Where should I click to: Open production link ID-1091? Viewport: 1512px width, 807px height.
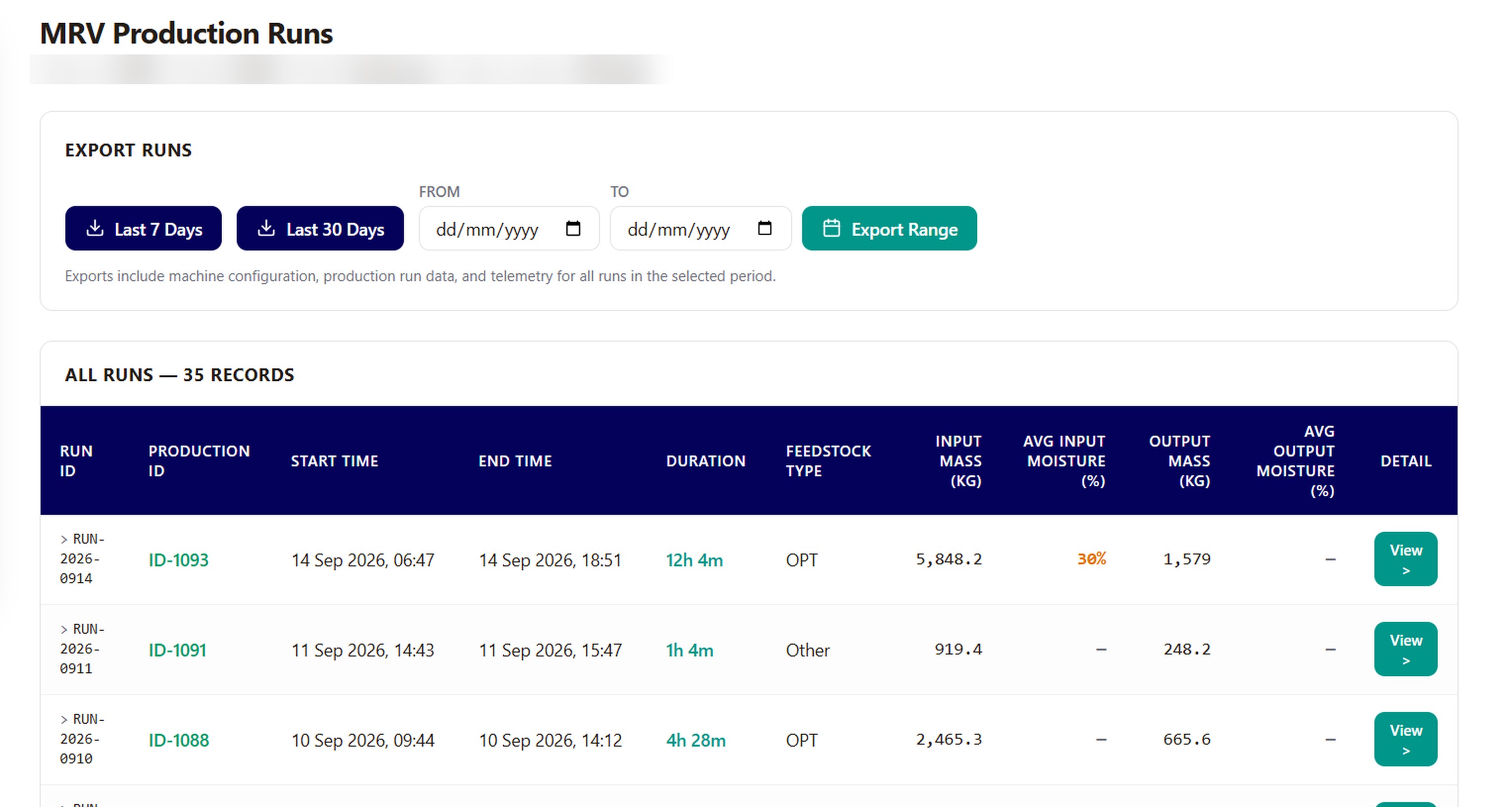tap(177, 650)
